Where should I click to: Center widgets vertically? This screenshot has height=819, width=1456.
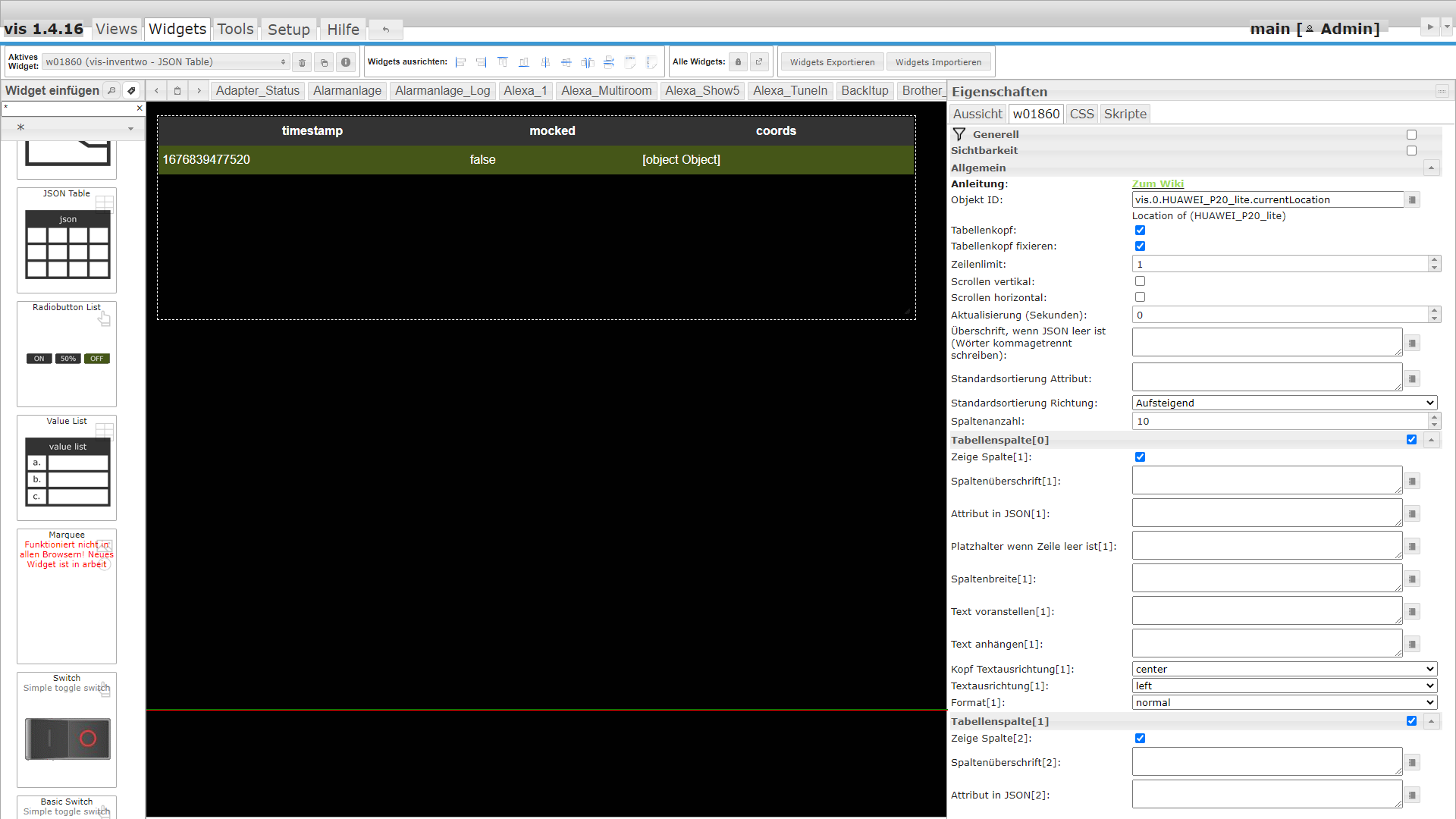[x=566, y=62]
